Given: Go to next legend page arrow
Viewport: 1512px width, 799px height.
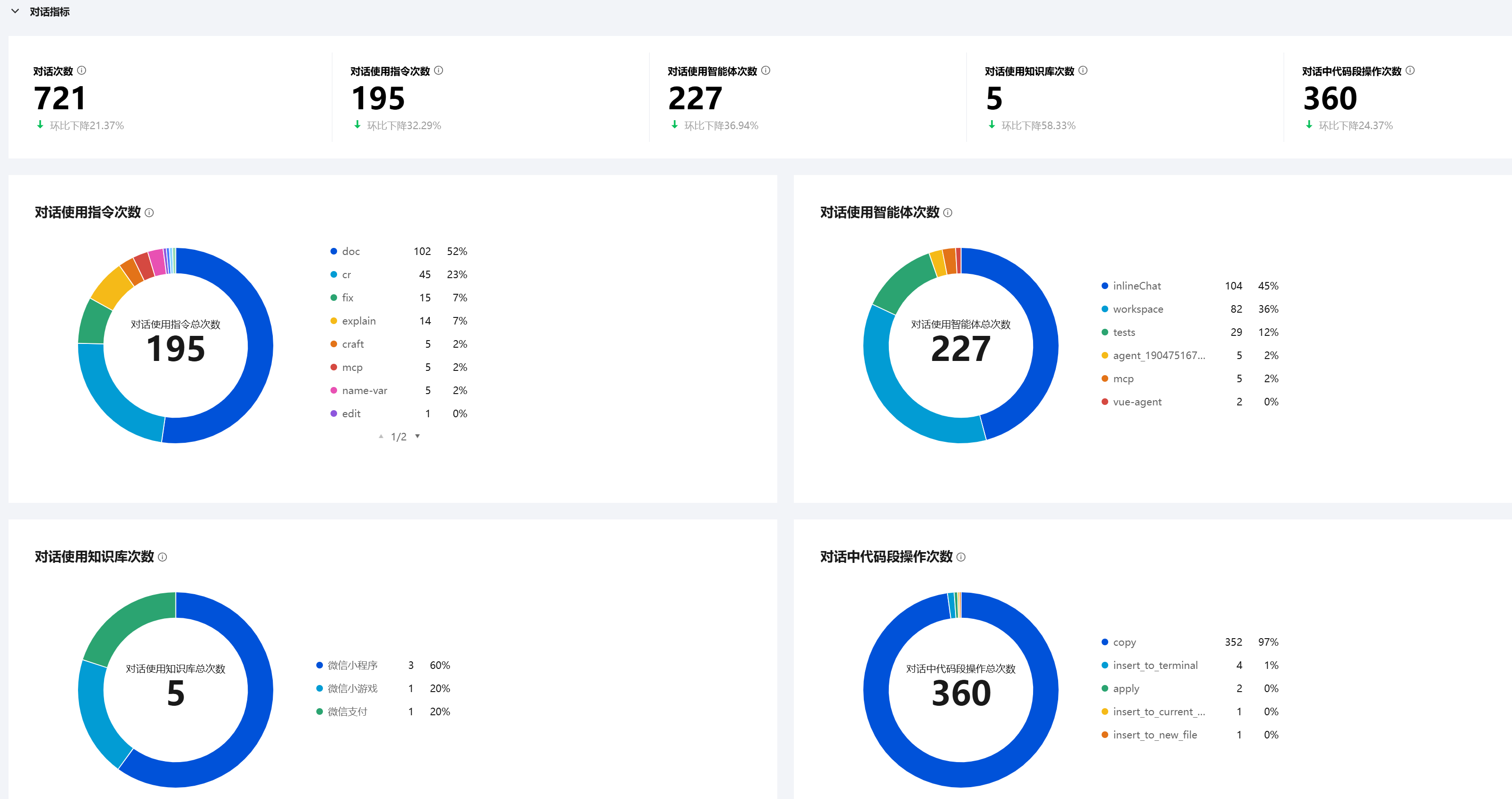Looking at the screenshot, I should 417,436.
